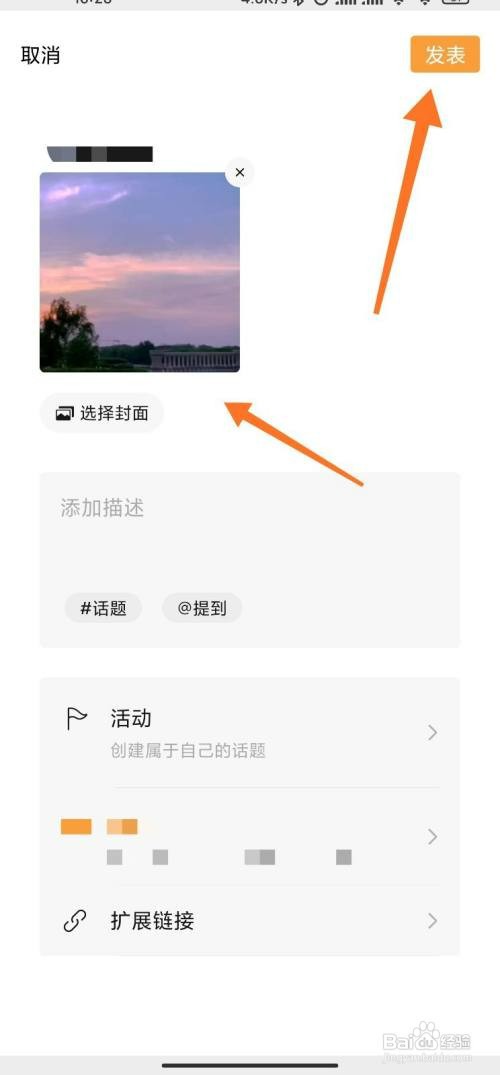
Task: Remove the attached photo with the X icon
Action: [x=239, y=173]
